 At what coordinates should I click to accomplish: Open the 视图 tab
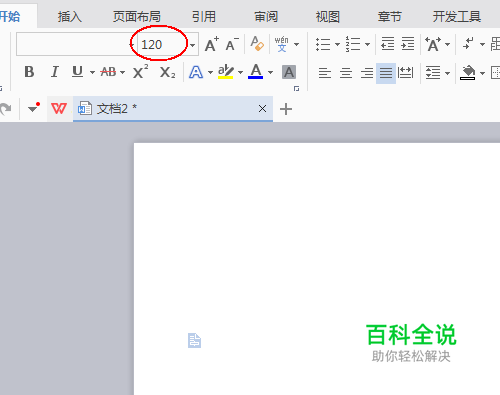click(x=328, y=16)
